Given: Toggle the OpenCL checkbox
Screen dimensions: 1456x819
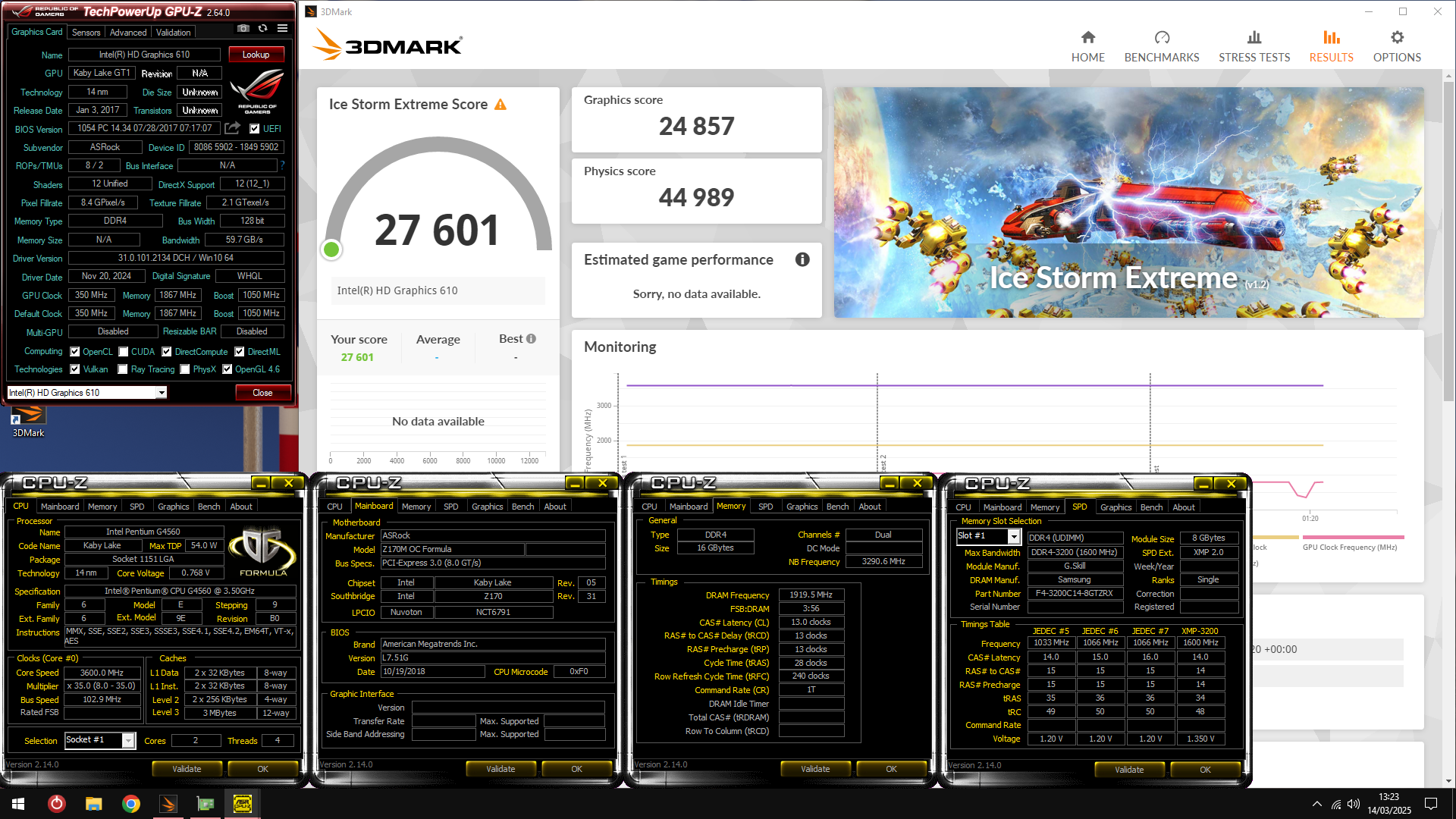Looking at the screenshot, I should [75, 352].
